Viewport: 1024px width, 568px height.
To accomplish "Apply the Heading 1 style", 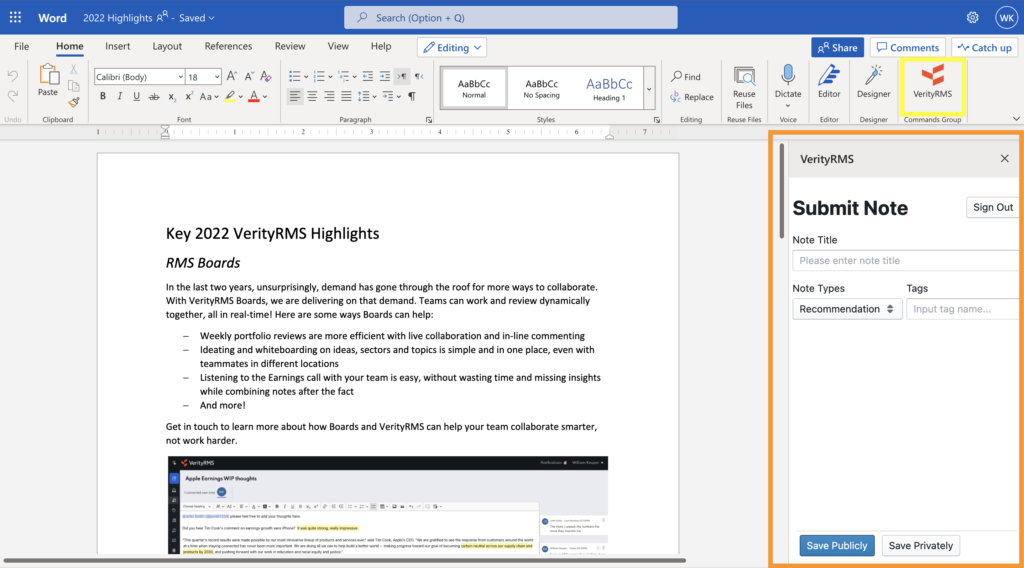I will point(609,88).
